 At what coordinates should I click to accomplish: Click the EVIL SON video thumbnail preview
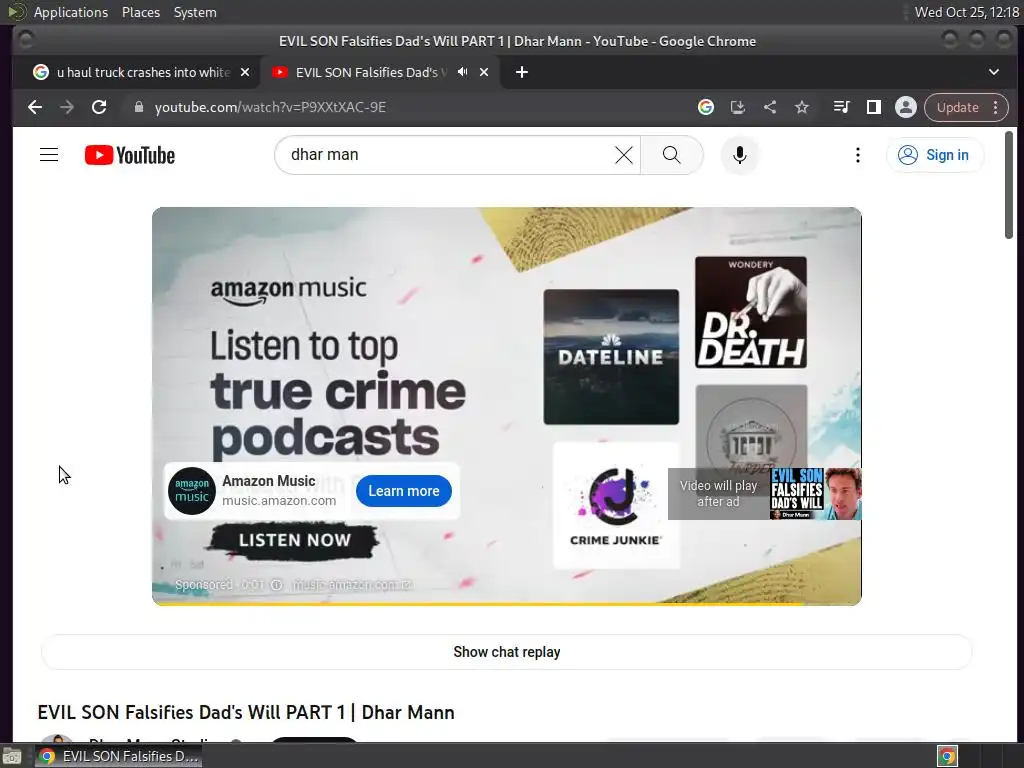tap(816, 494)
